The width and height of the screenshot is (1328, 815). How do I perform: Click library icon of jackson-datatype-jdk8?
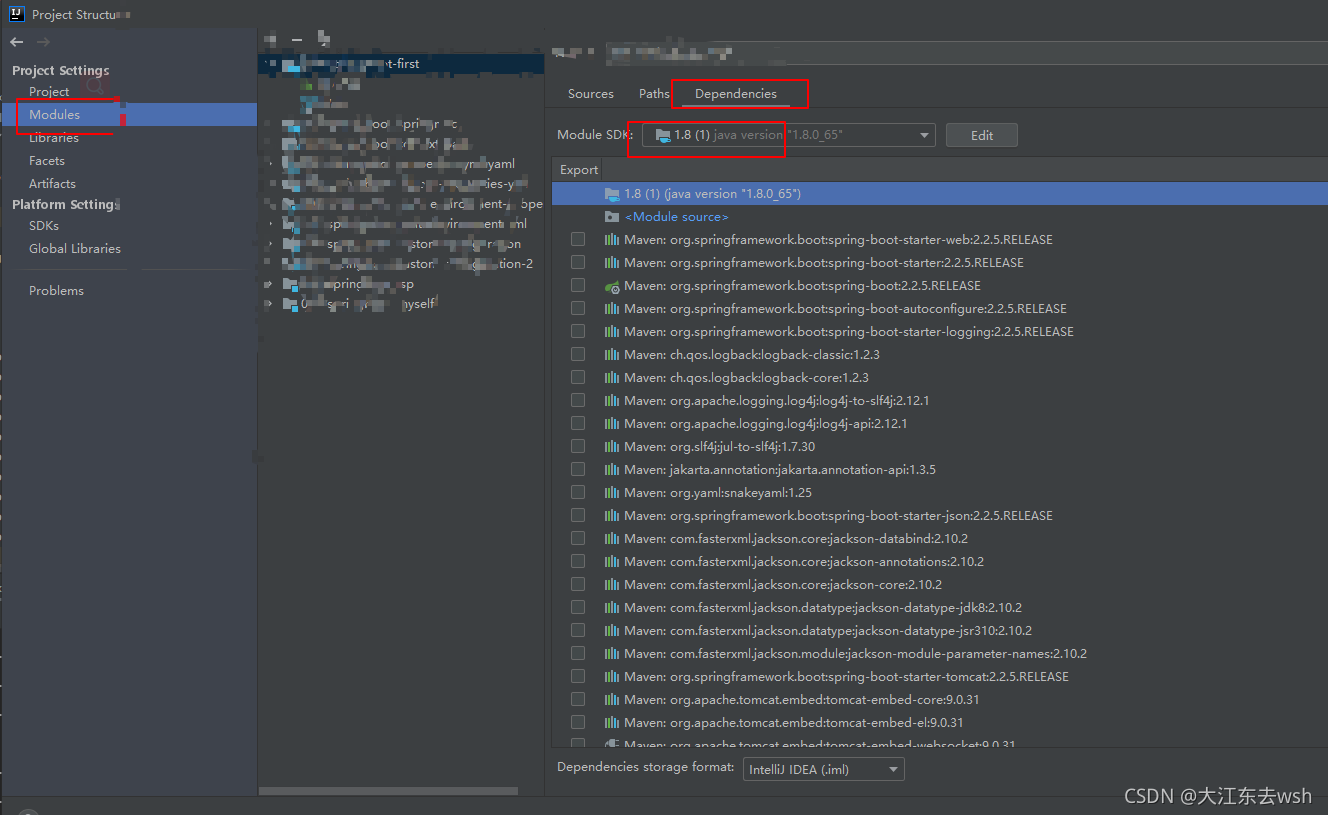[612, 608]
